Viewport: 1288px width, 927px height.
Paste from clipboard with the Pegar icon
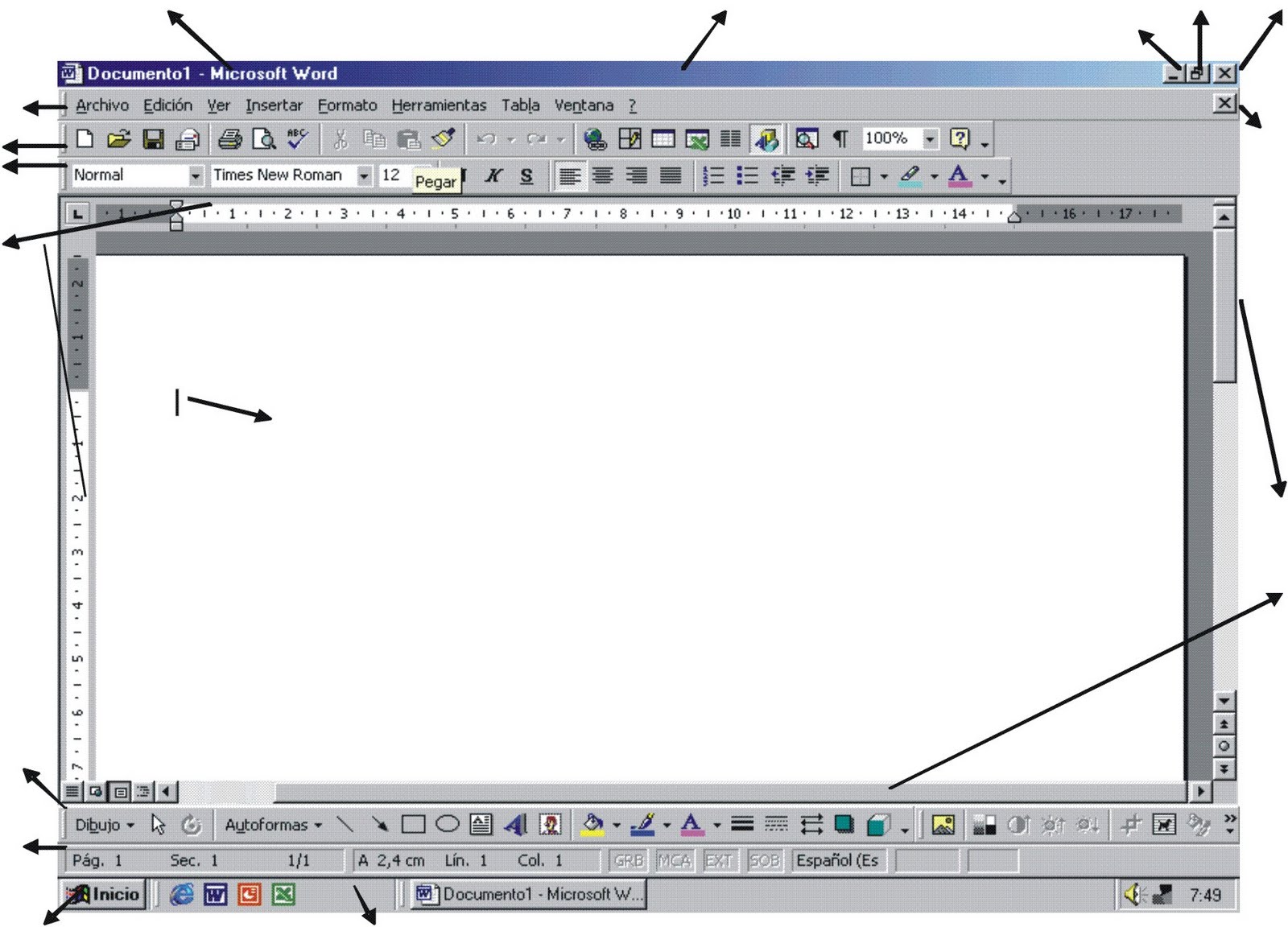409,139
